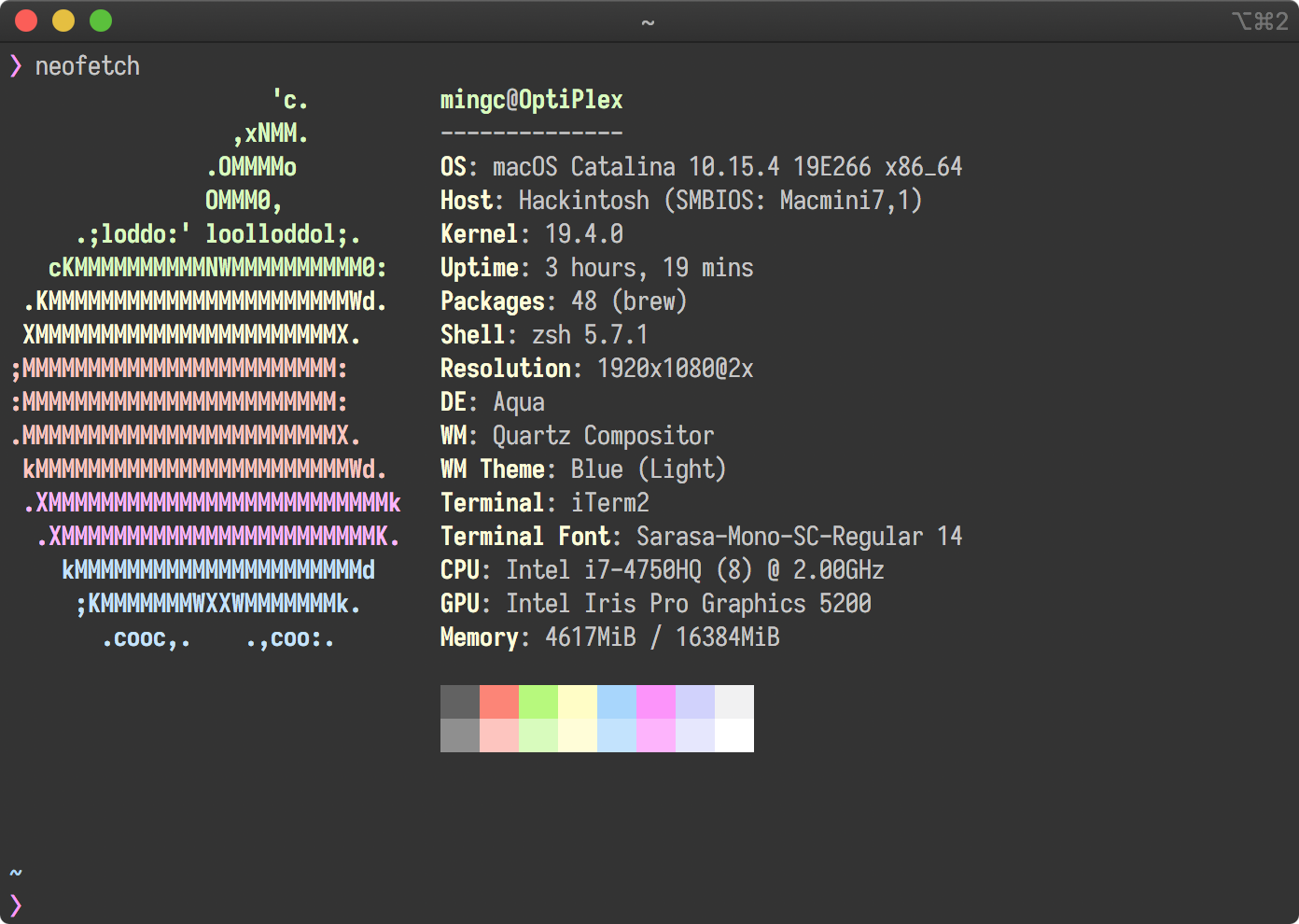1299x924 pixels.
Task: Click the Kernel line showing 19.4.0
Action: [532, 234]
